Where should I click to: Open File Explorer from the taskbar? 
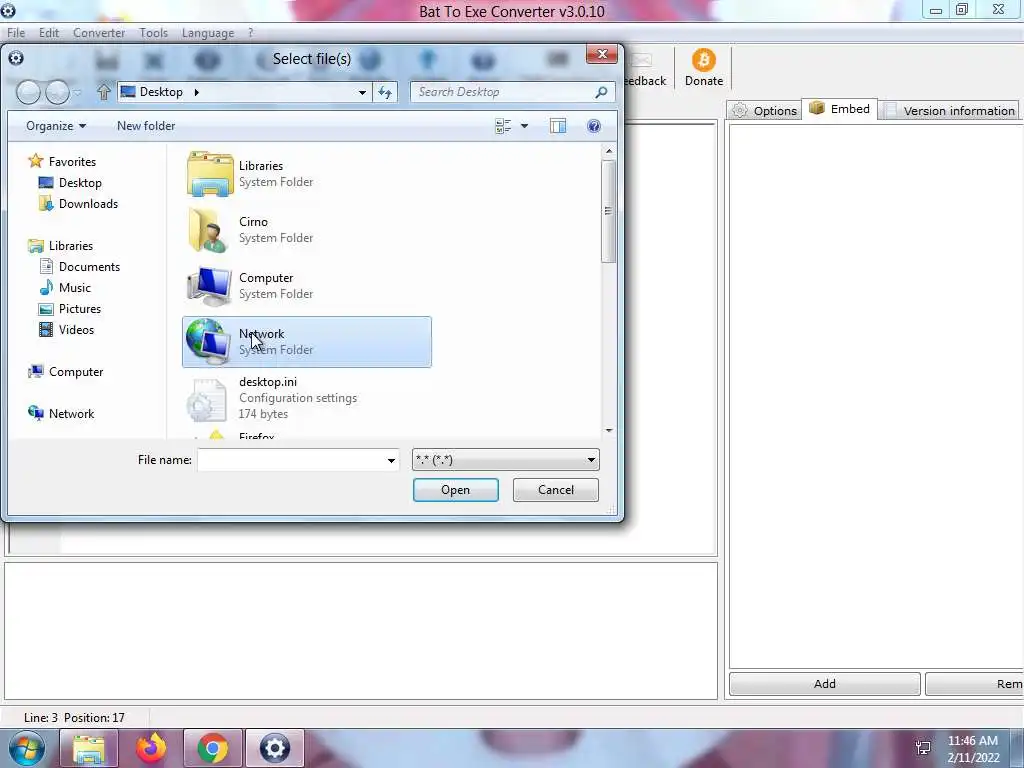click(x=89, y=748)
